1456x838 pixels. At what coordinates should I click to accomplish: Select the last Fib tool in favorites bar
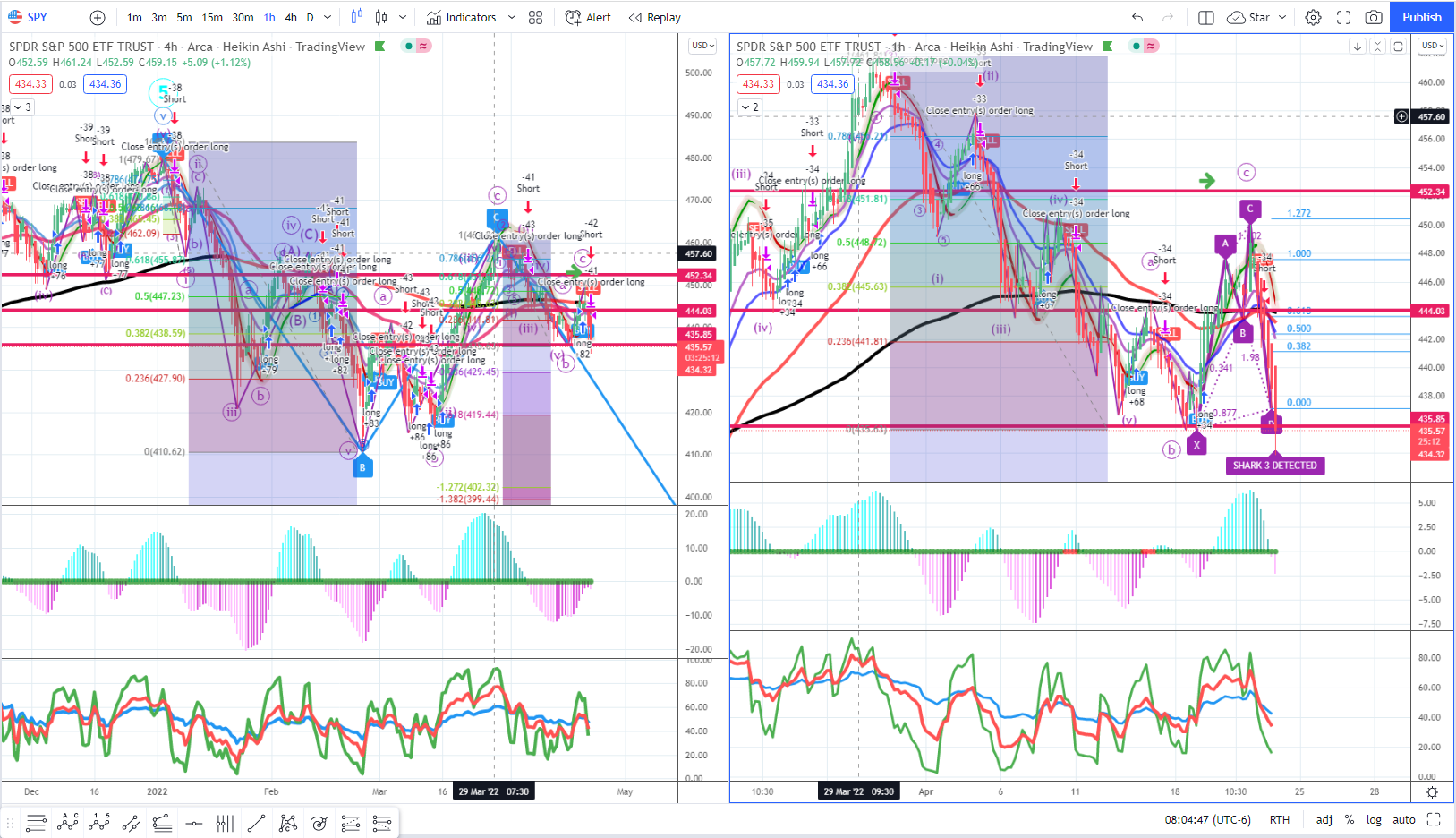pyautogui.click(x=382, y=822)
